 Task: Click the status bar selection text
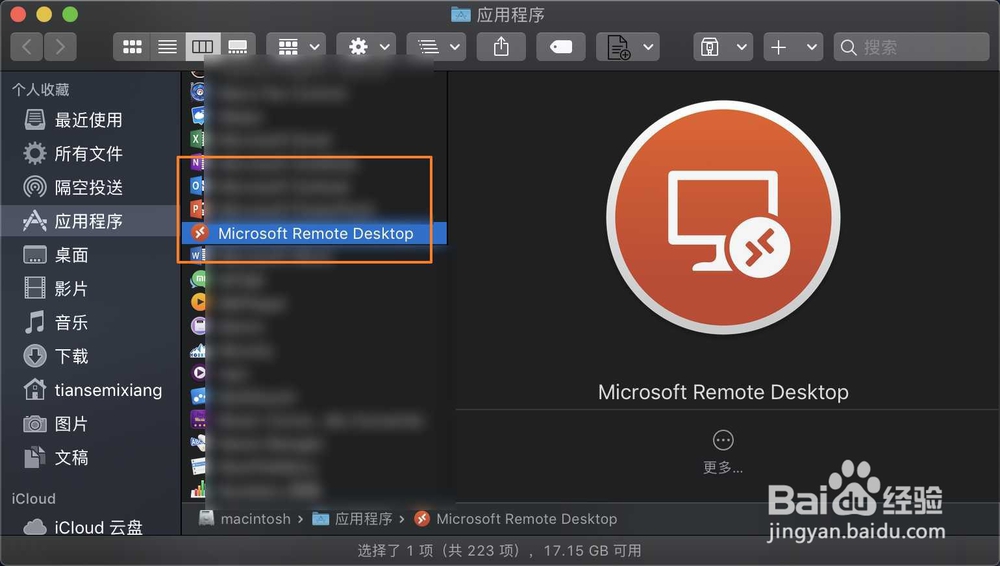click(499, 551)
